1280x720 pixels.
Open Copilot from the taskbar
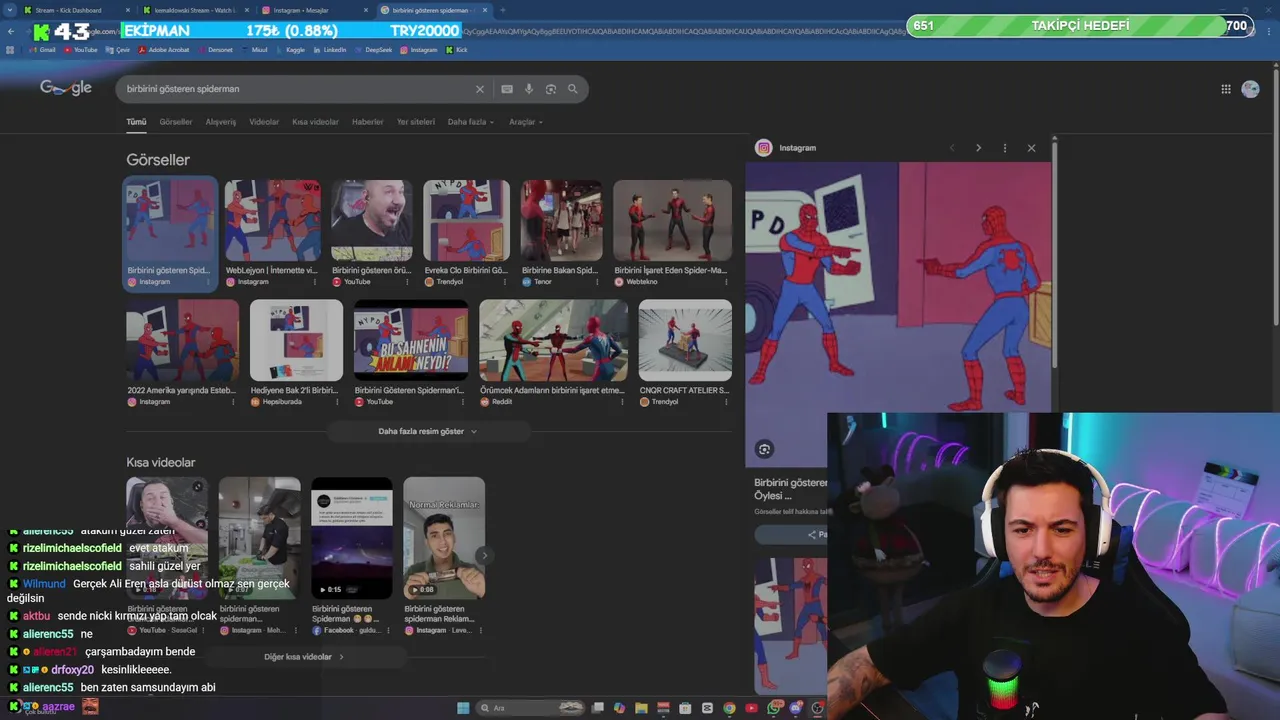point(619,708)
